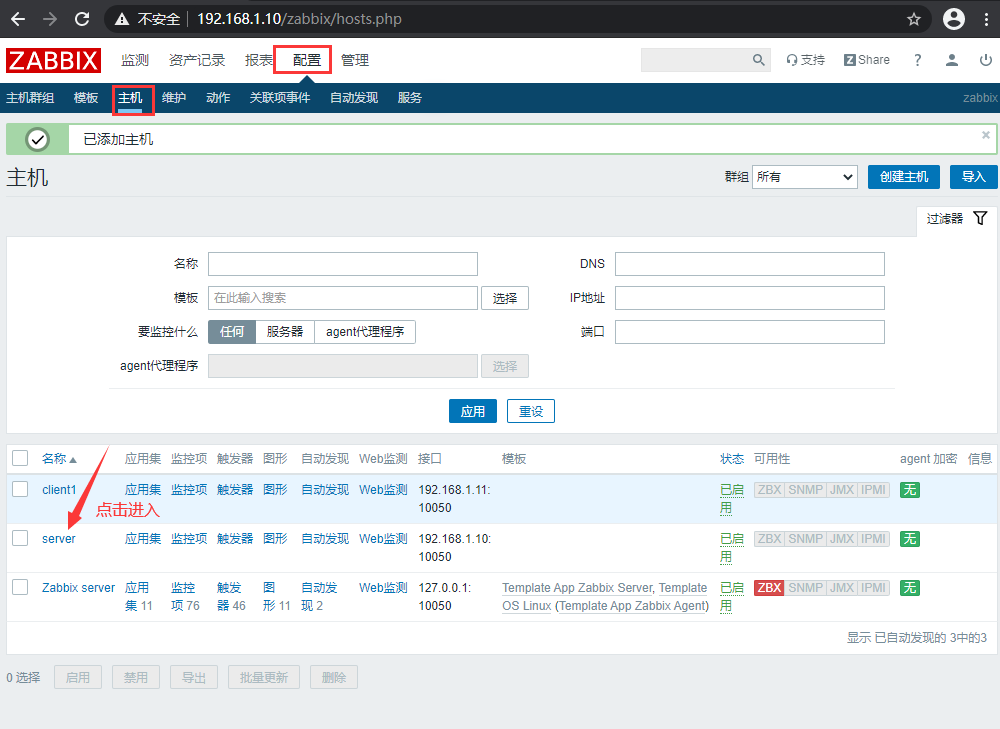Viewport: 1000px width, 729px height.
Task: Open the Share link
Action: 867,60
